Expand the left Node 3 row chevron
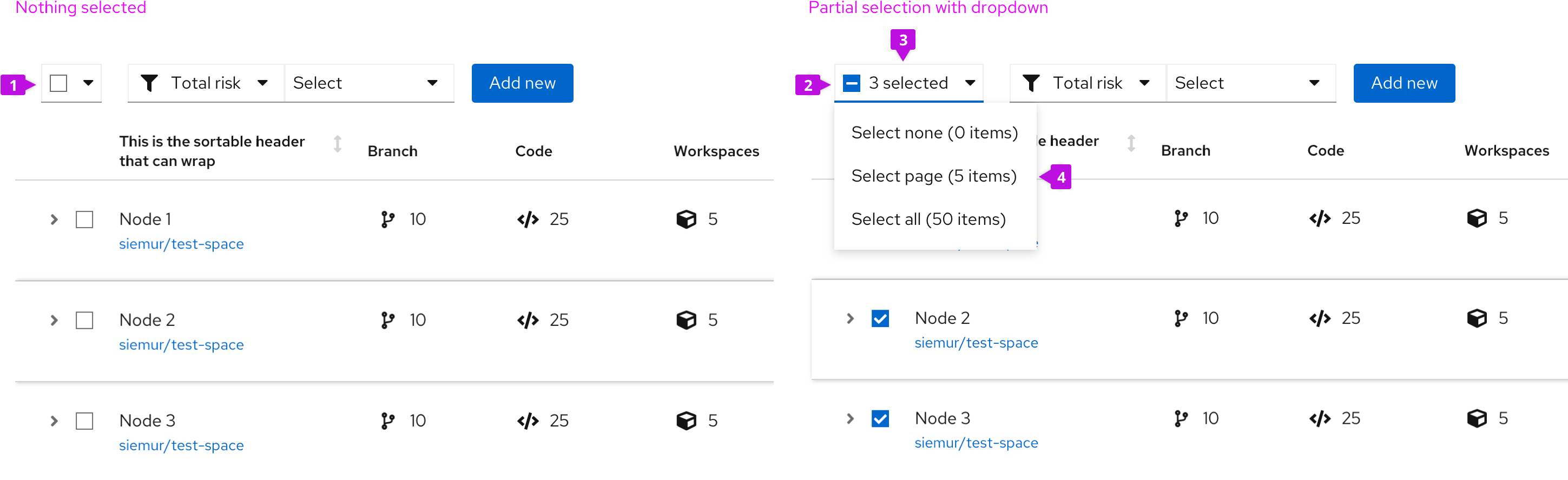1568x480 pixels. (54, 421)
